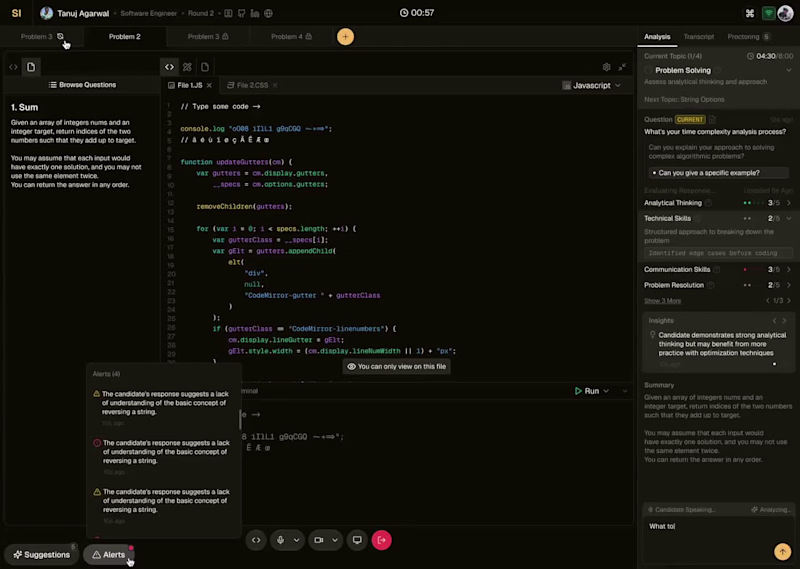Expand Analytical Thinking score row
Viewport: 800px width, 569px height.
tap(789, 203)
